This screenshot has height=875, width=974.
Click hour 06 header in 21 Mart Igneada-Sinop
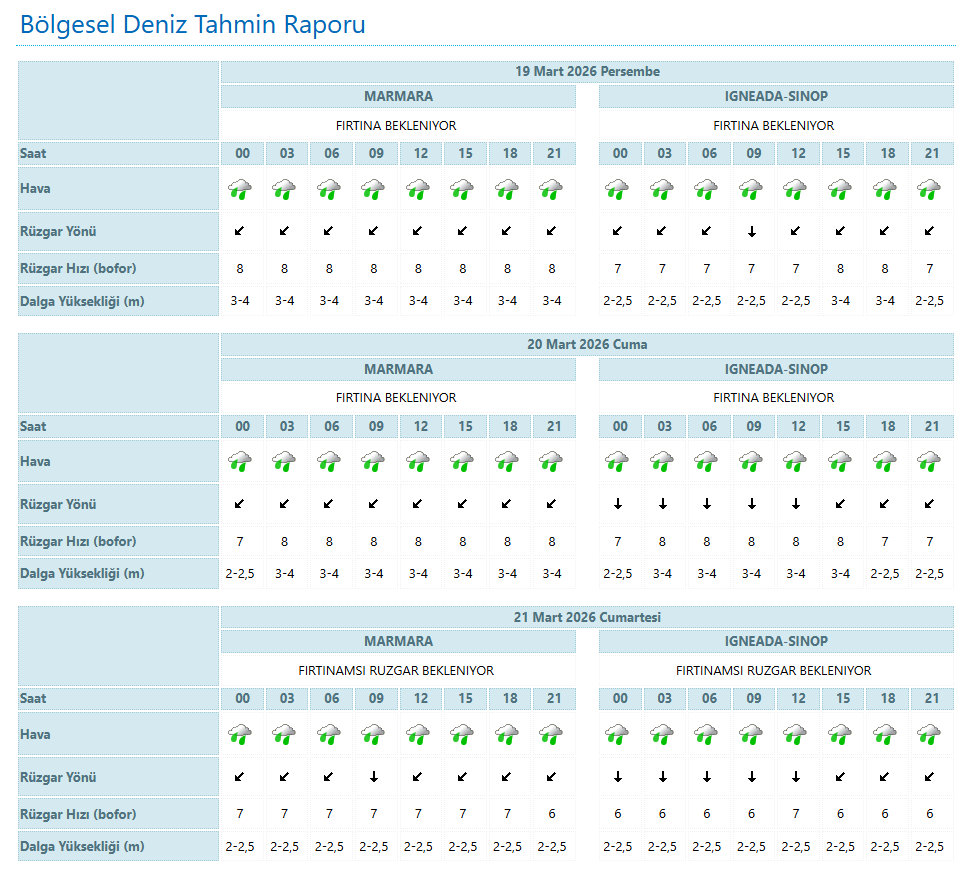click(709, 699)
